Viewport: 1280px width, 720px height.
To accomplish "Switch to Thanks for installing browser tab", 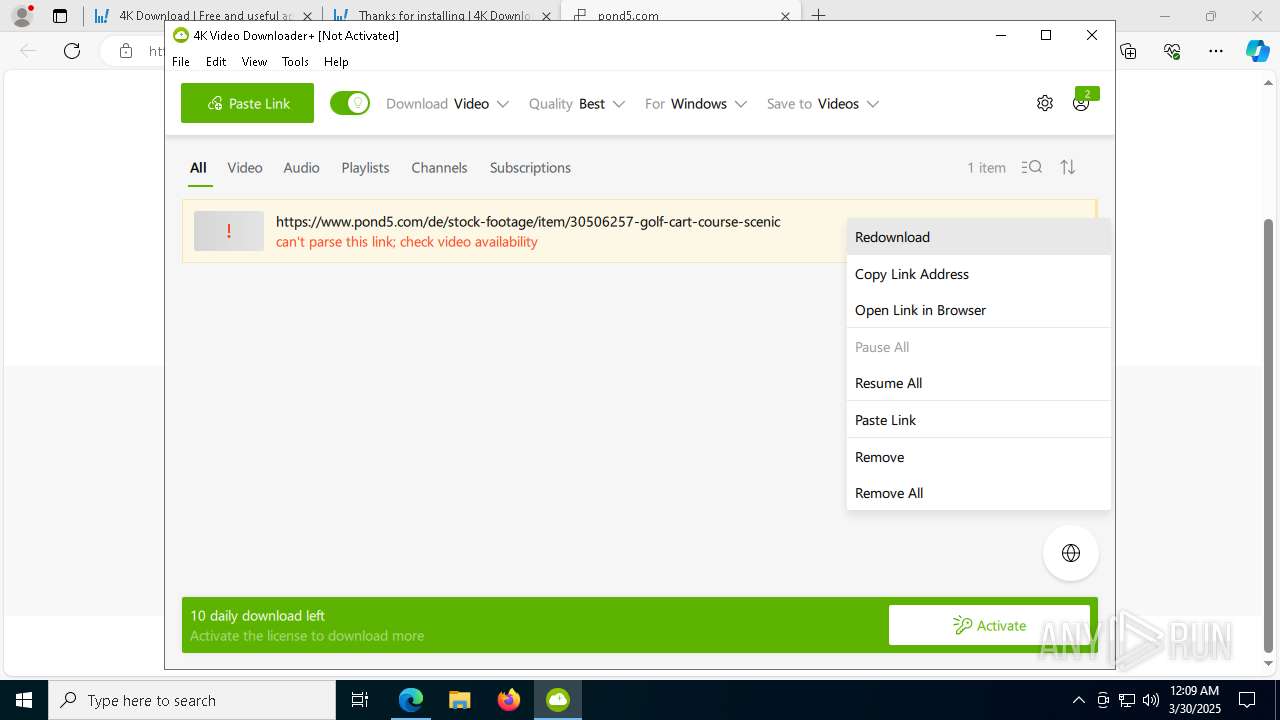I will pos(440,15).
